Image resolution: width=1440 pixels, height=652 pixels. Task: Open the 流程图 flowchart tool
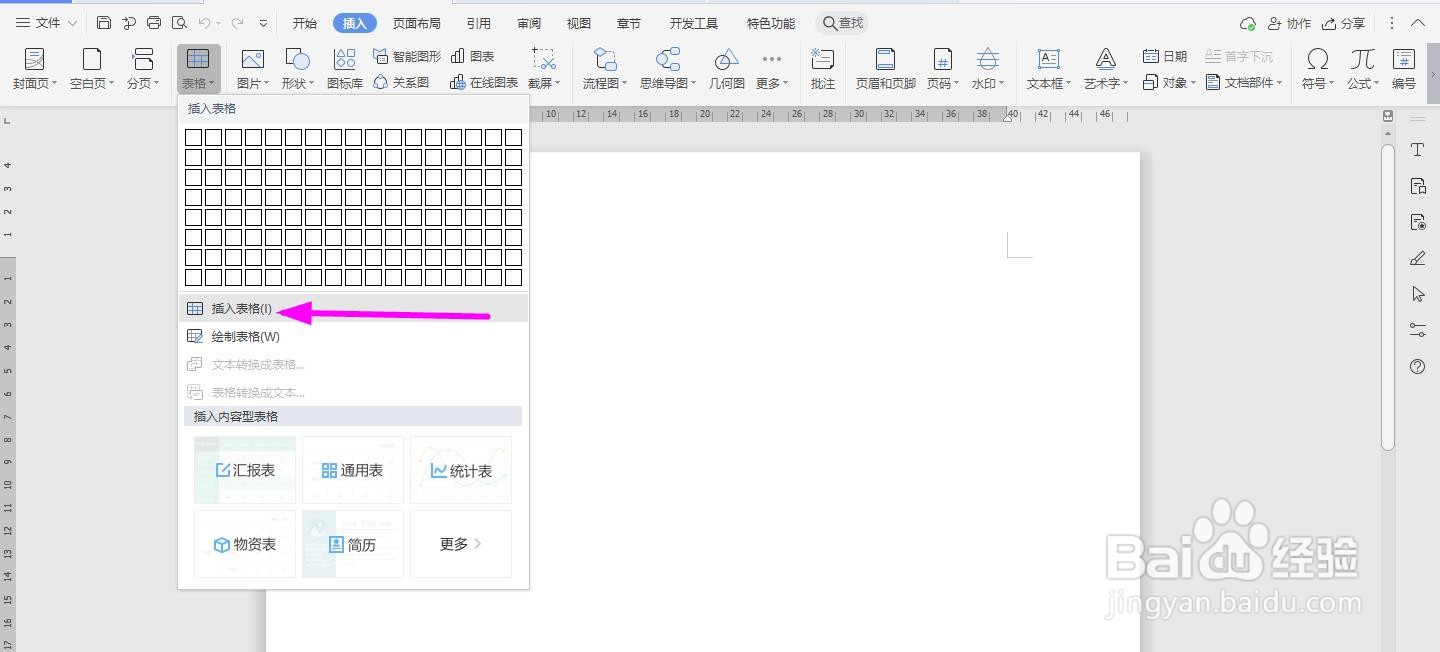click(603, 68)
